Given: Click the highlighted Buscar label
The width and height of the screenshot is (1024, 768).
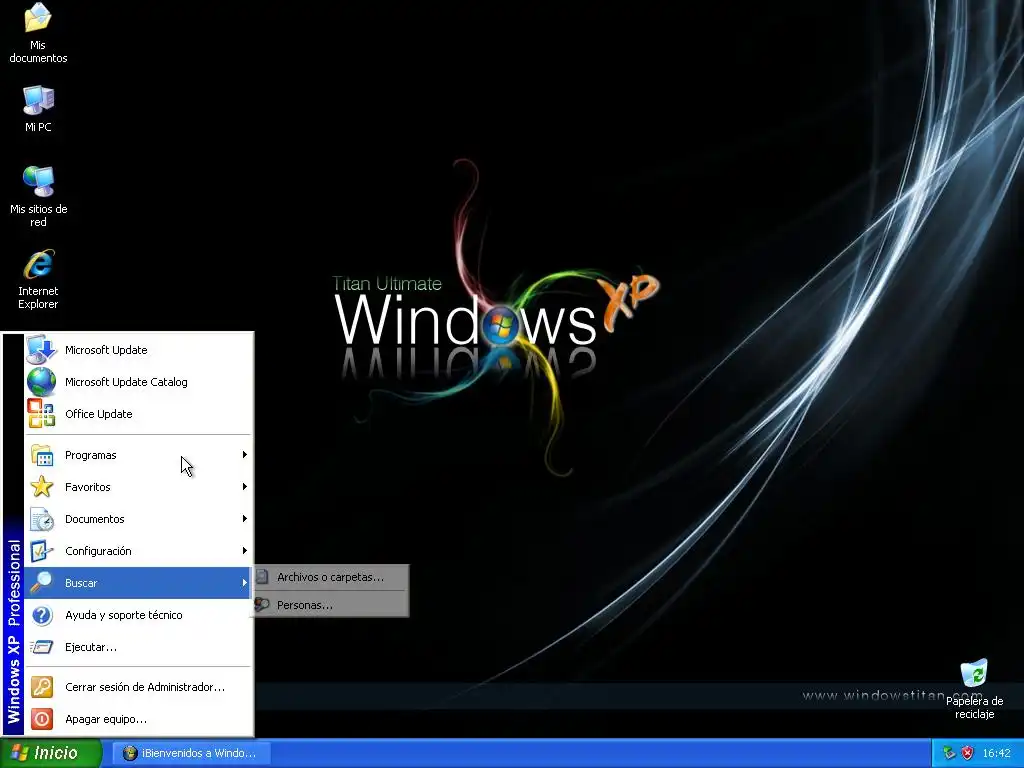Looking at the screenshot, I should point(81,583).
